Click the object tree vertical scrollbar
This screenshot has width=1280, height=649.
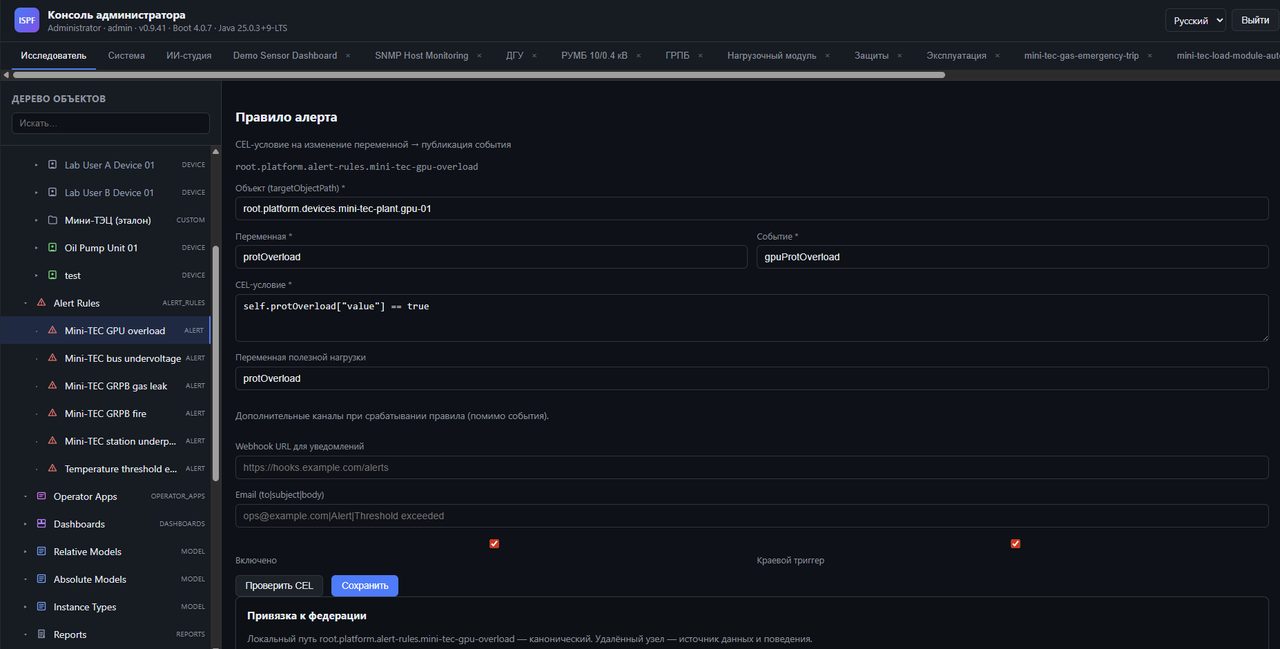tap(215, 362)
